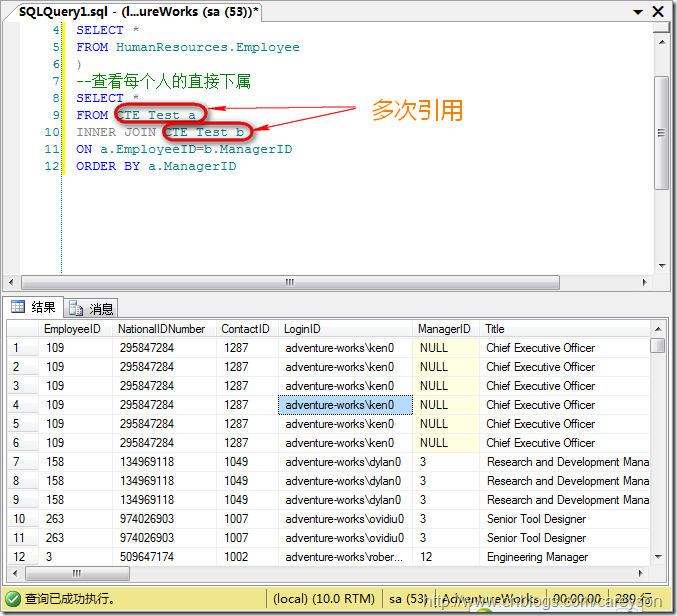Click the messages document icon on 消息 tab

pos(76,308)
